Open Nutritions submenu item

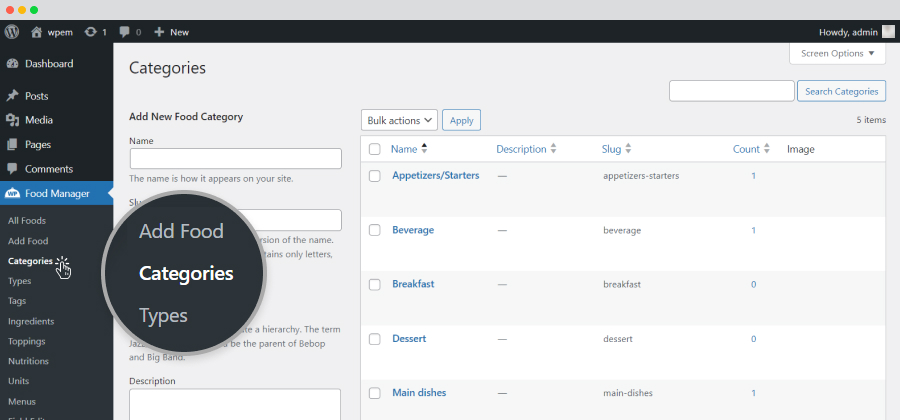pos(28,361)
